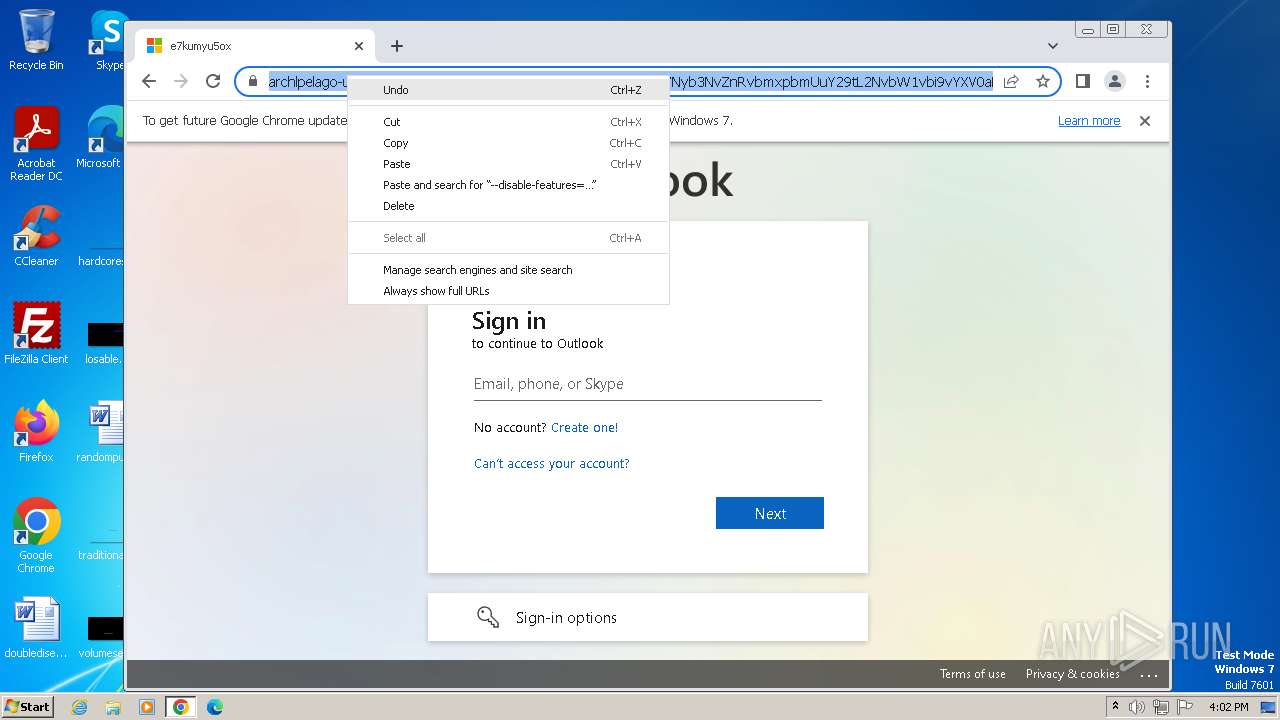Launch CCleaner from the desktop

(x=36, y=236)
